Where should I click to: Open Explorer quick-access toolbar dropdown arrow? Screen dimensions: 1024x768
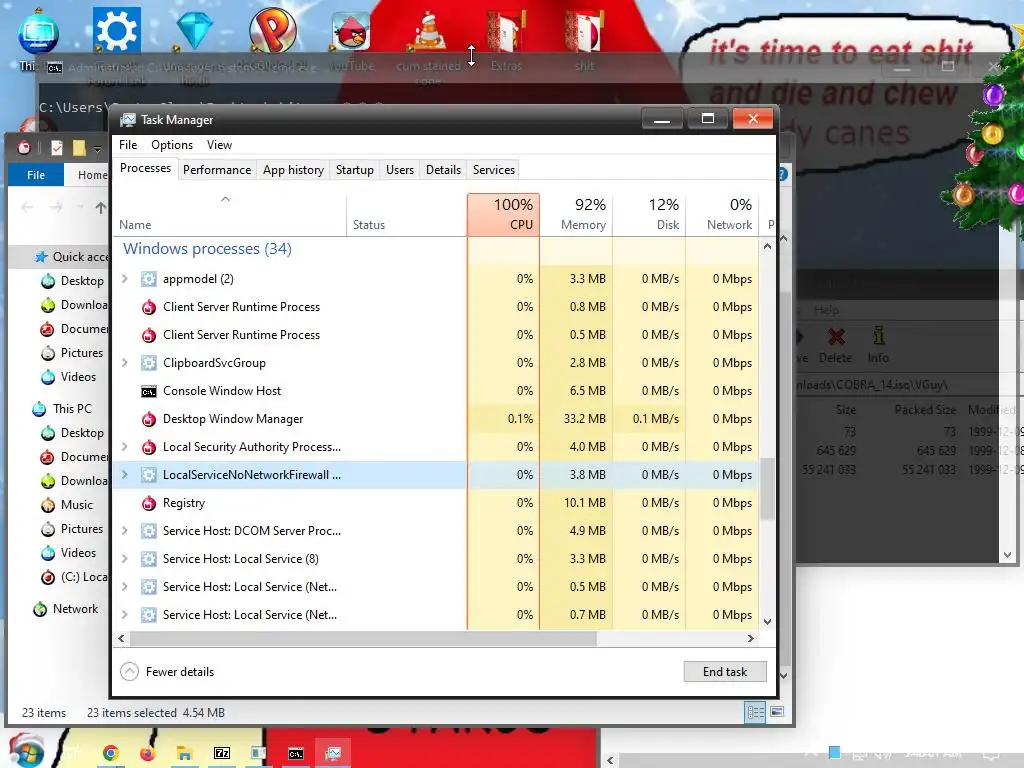[97, 149]
